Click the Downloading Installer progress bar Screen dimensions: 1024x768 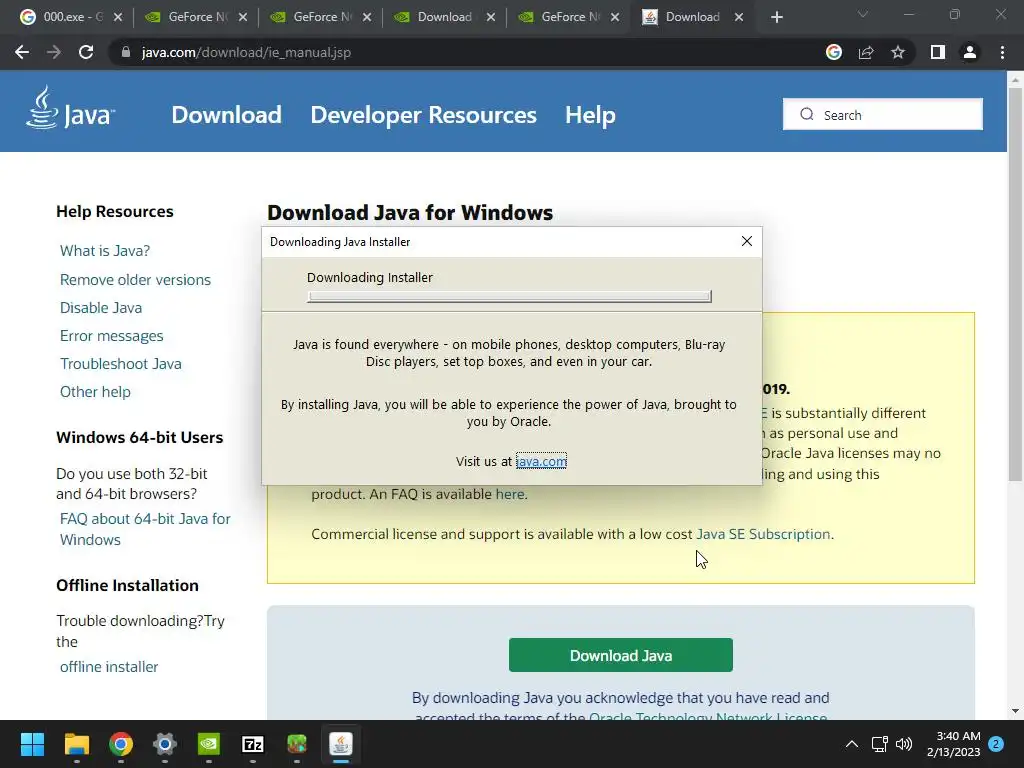[x=509, y=296]
